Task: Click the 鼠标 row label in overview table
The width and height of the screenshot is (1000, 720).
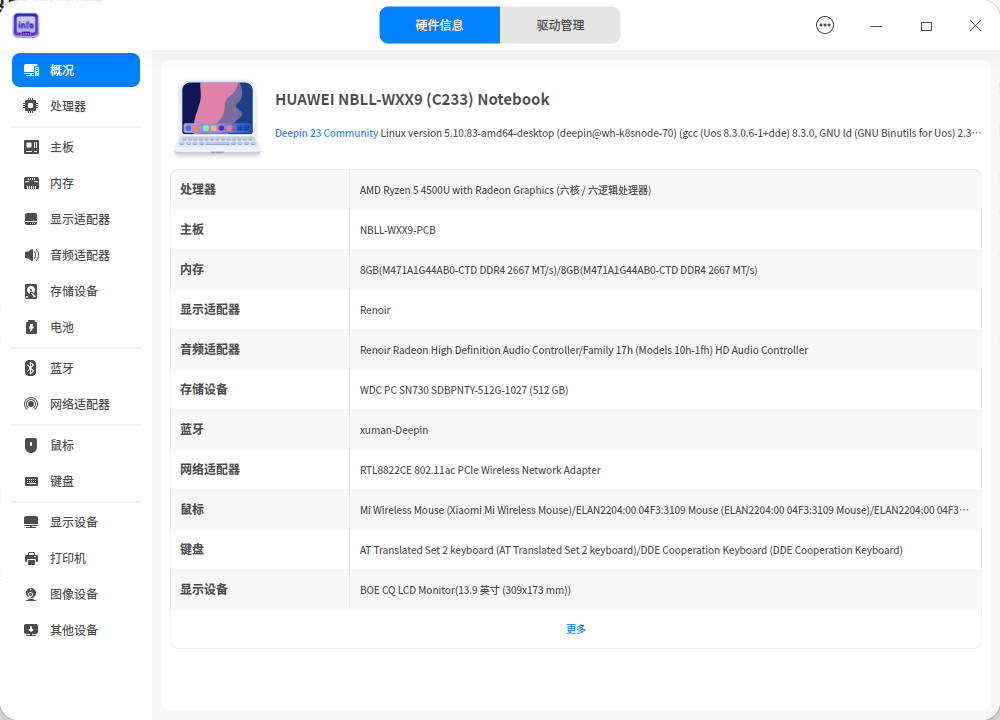Action: click(192, 510)
